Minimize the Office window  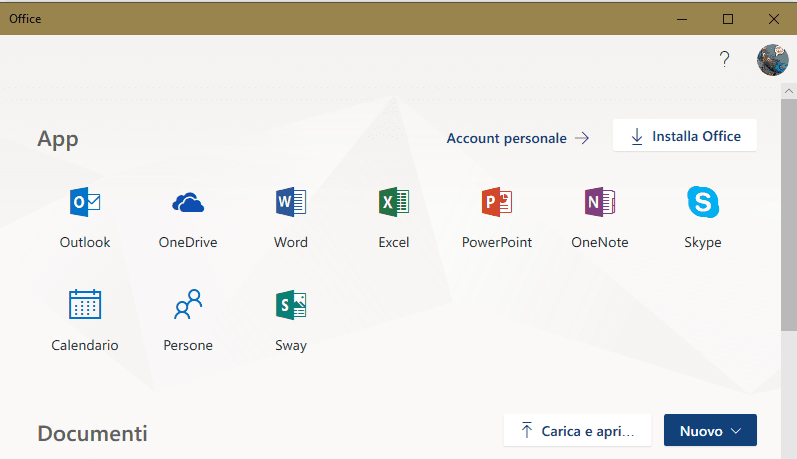[682, 18]
